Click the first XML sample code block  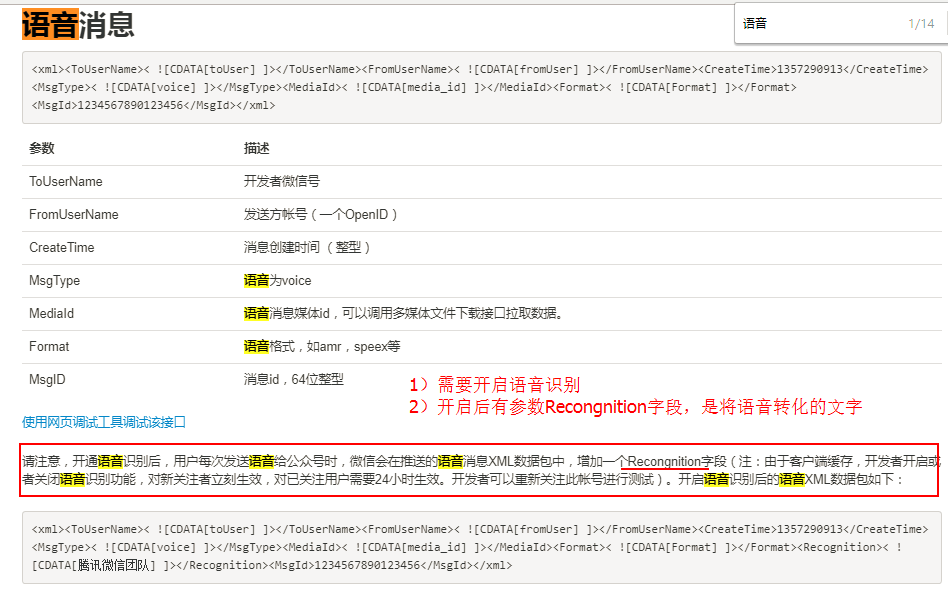pyautogui.click(x=481, y=87)
